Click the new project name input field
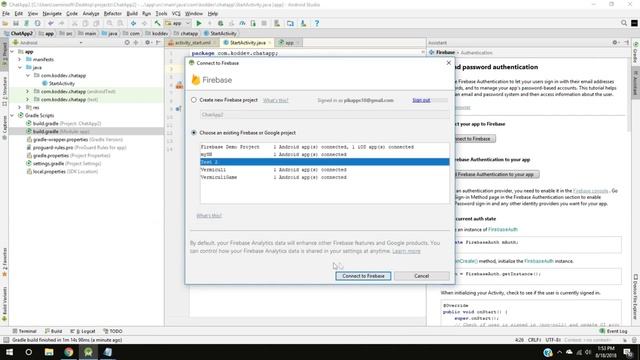Viewport: 640px width, 360px height. tap(324, 115)
